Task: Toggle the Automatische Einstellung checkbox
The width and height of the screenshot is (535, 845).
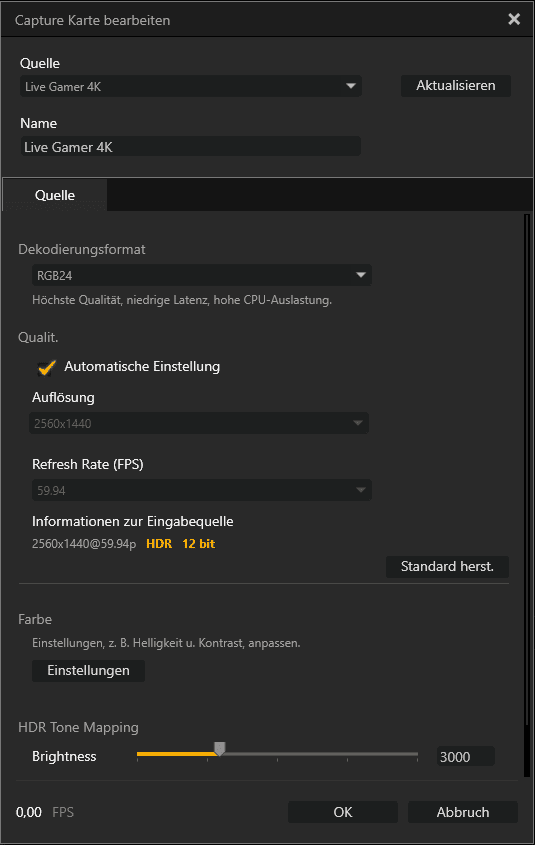Action: click(x=47, y=368)
